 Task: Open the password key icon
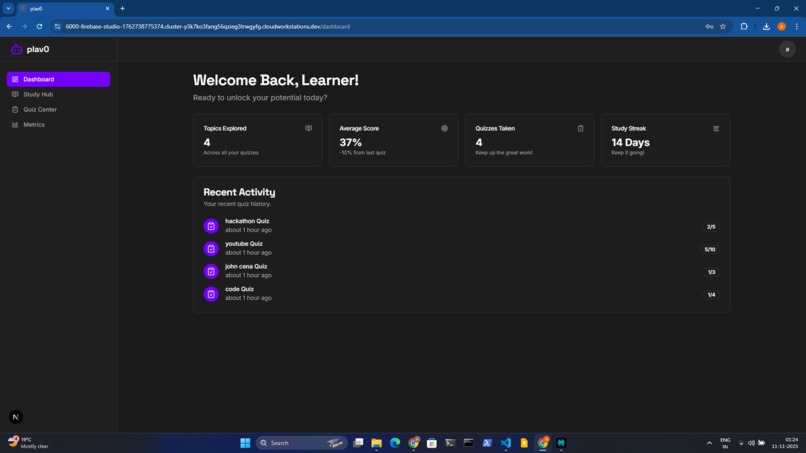coord(709,26)
